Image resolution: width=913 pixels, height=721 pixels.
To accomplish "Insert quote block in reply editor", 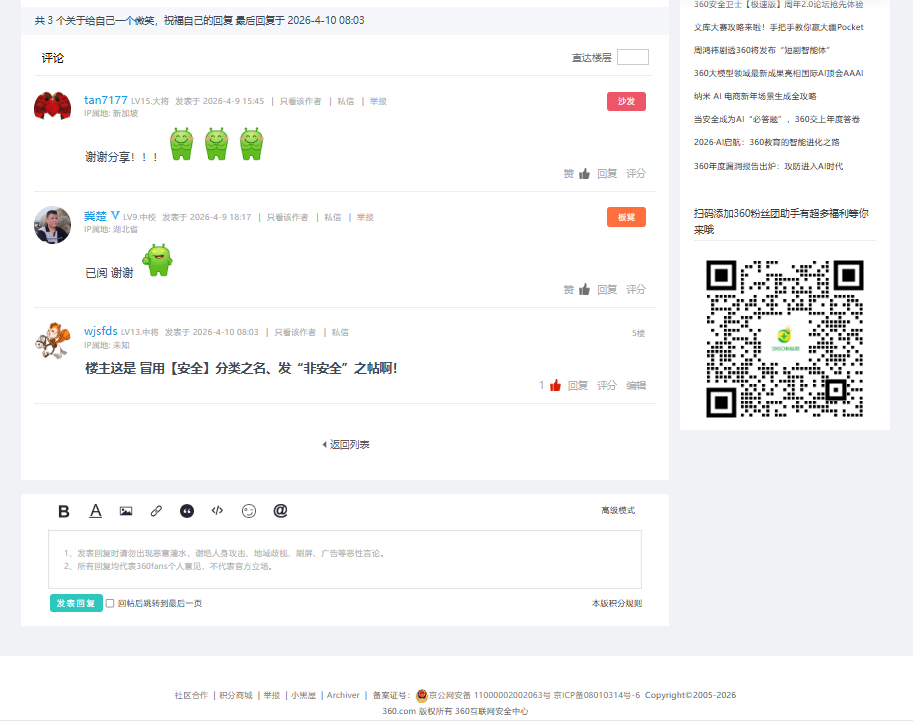I will (187, 511).
